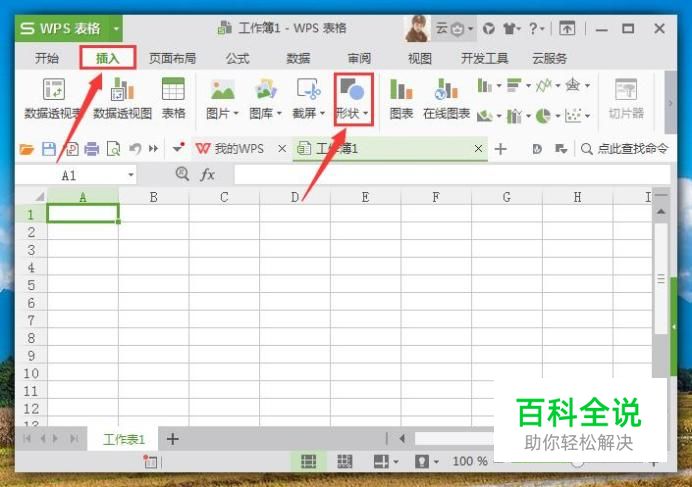Select column E header
The image size is (692, 487).
(365, 197)
